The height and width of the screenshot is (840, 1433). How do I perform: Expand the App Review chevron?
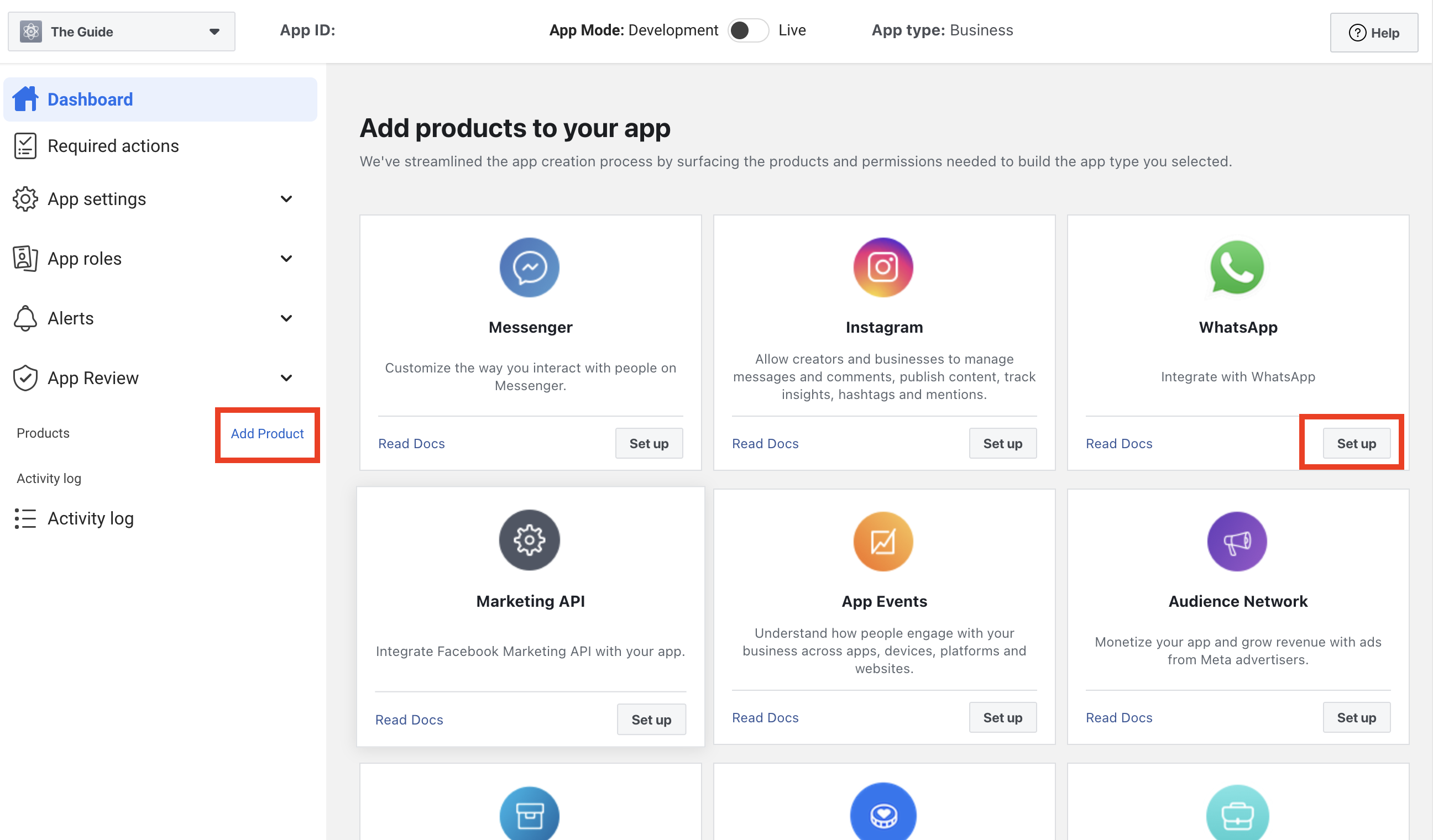point(286,378)
